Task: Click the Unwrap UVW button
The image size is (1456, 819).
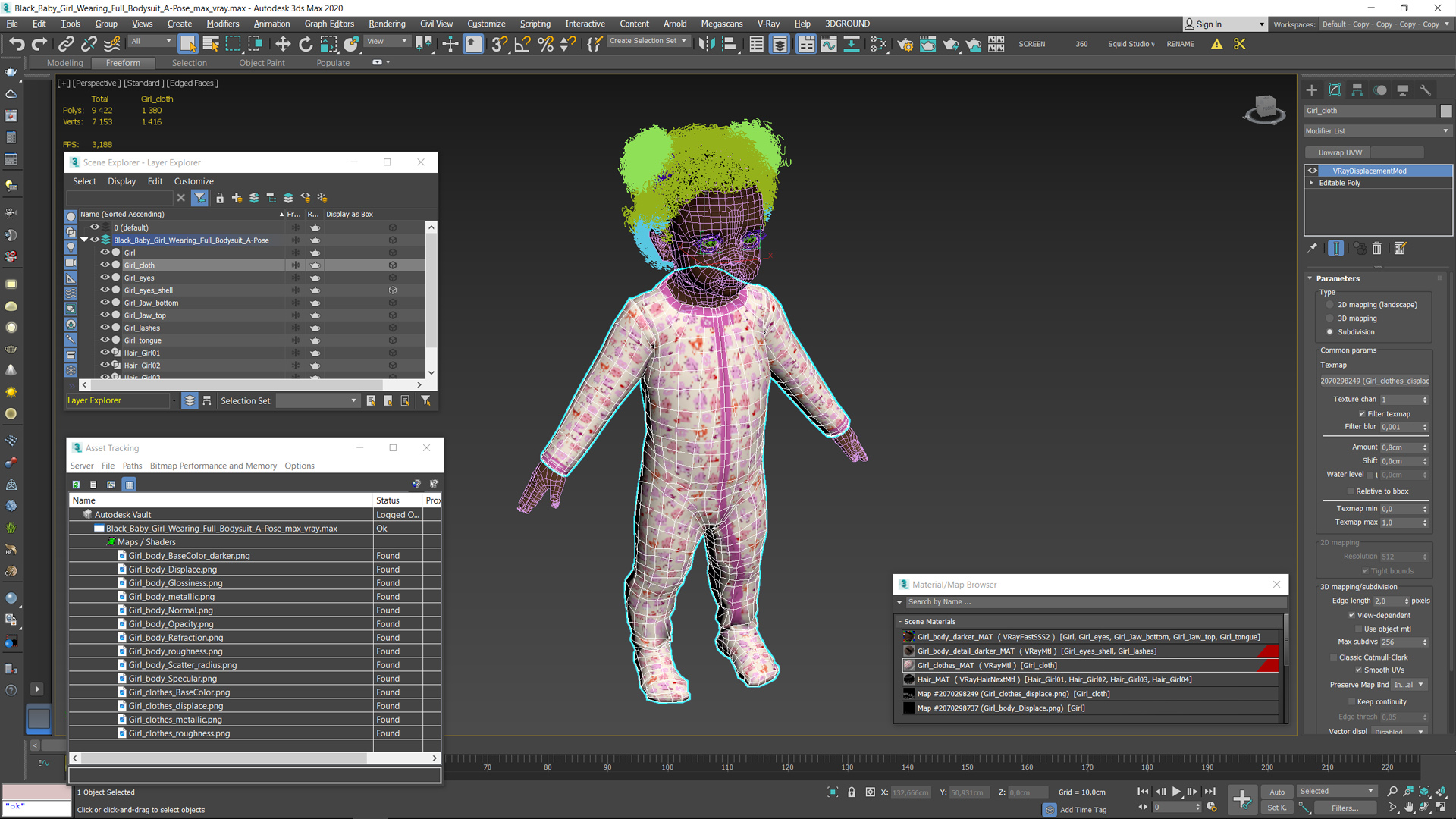Action: pyautogui.click(x=1340, y=152)
